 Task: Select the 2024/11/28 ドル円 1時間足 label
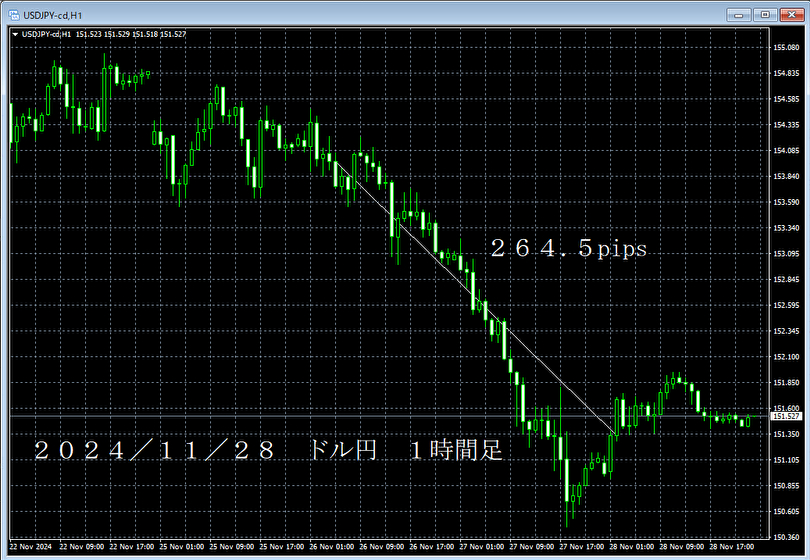[269, 450]
